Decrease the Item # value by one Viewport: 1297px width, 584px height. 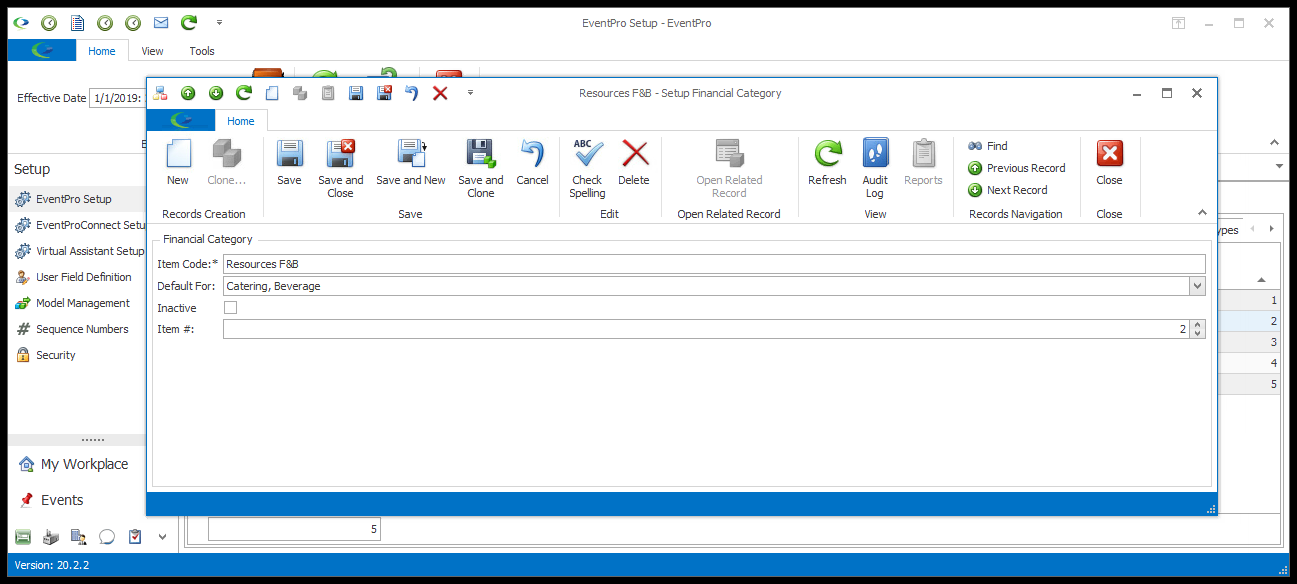[1198, 333]
